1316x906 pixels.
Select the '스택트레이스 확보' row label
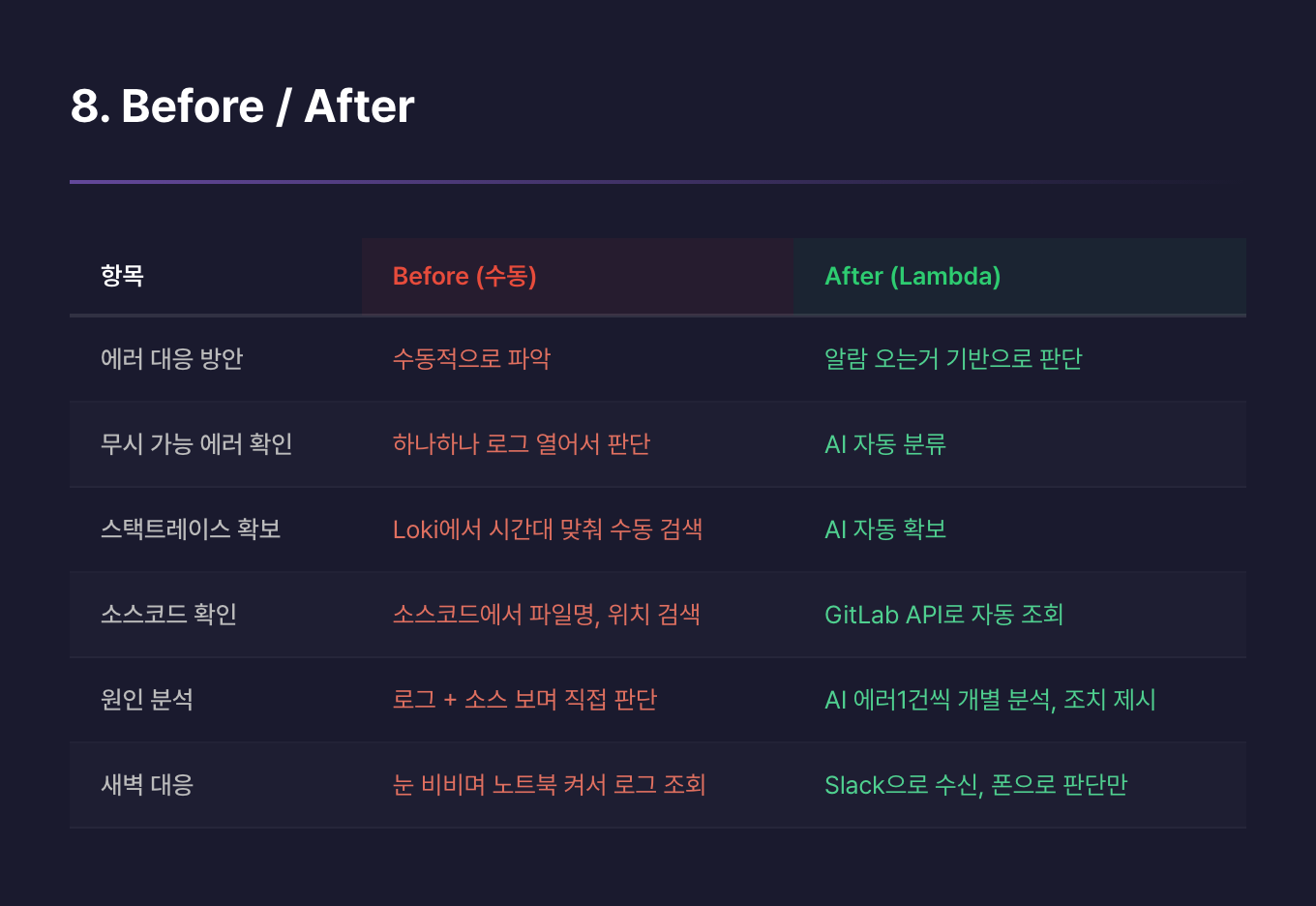click(191, 529)
